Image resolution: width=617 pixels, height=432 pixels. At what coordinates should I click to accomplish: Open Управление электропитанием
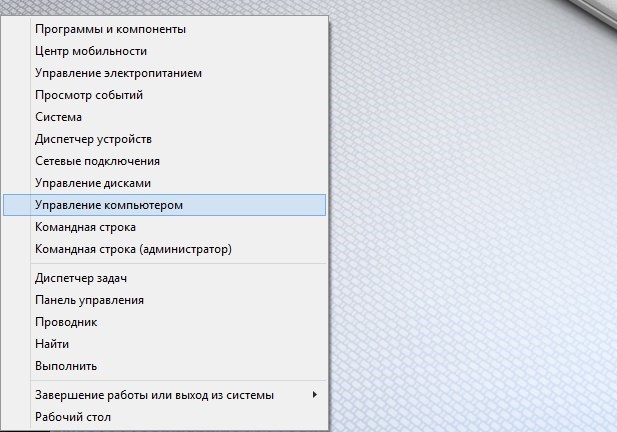[x=164, y=73]
